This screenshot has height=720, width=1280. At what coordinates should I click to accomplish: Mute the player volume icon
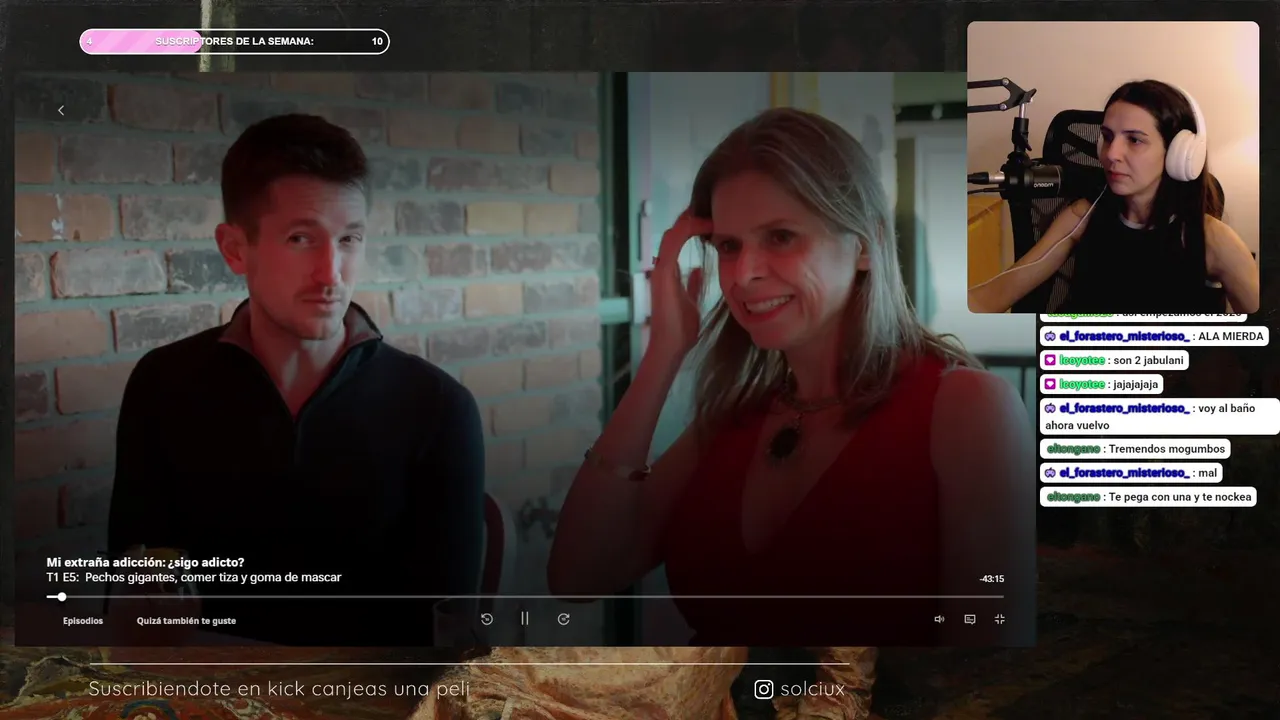coord(939,619)
